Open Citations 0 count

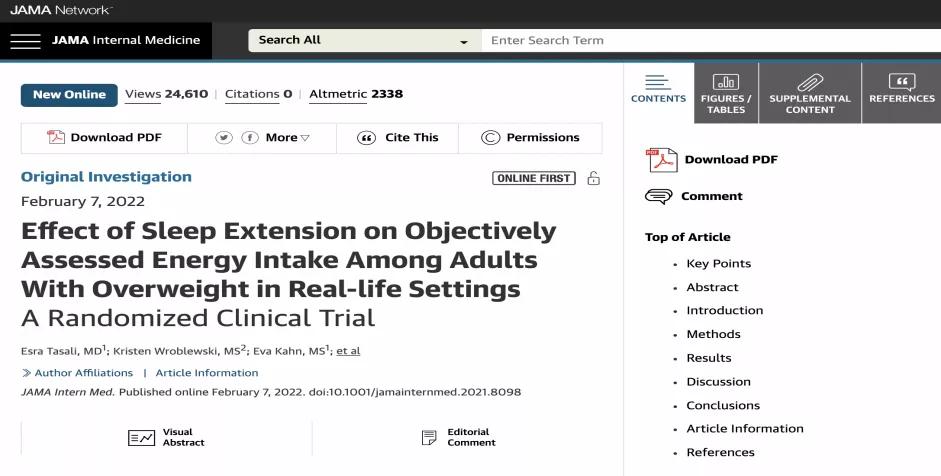tap(259, 94)
